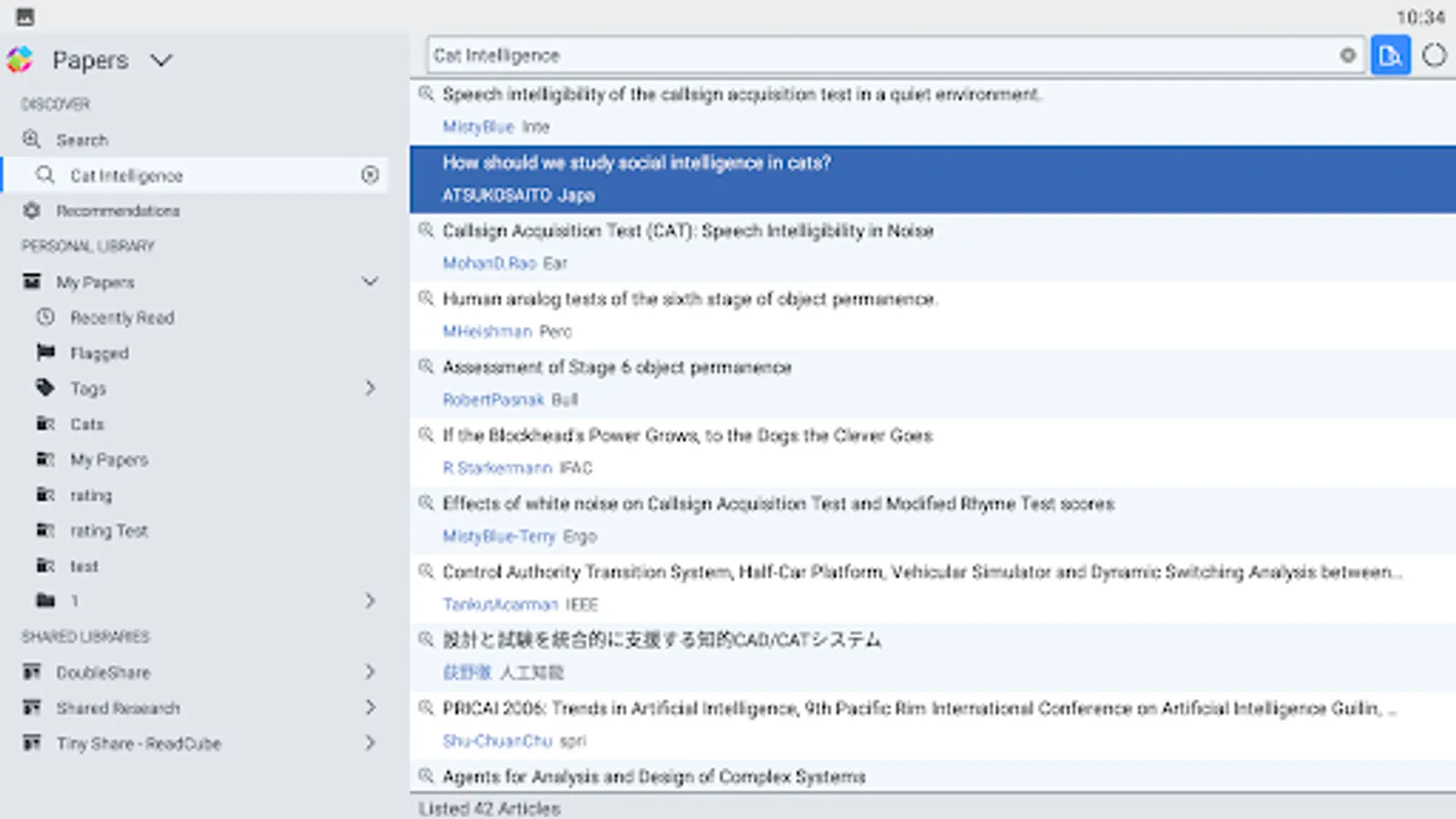Click the clear search field icon
The height and width of the screenshot is (819, 1456).
click(1348, 56)
